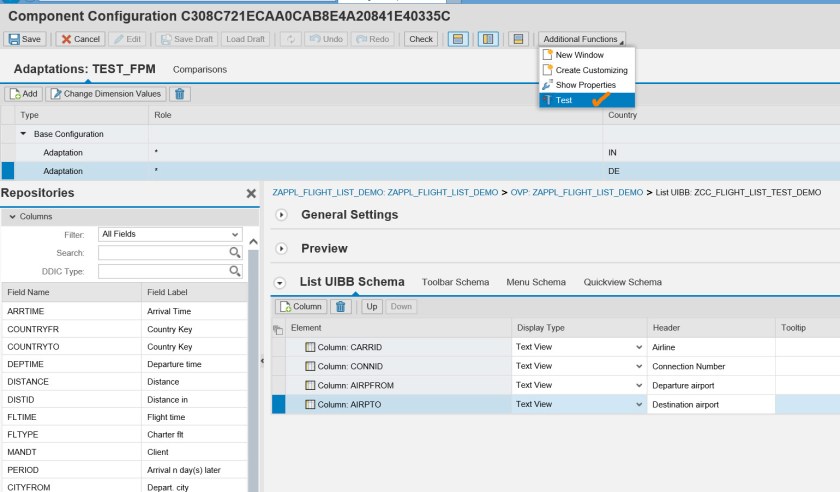Delete selected column in List UIBB Schema
This screenshot has height=492, width=840.
[341, 306]
